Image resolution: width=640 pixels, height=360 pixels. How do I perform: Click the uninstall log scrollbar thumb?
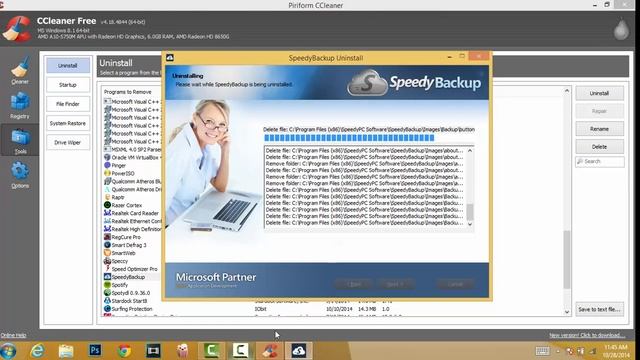coord(470,212)
